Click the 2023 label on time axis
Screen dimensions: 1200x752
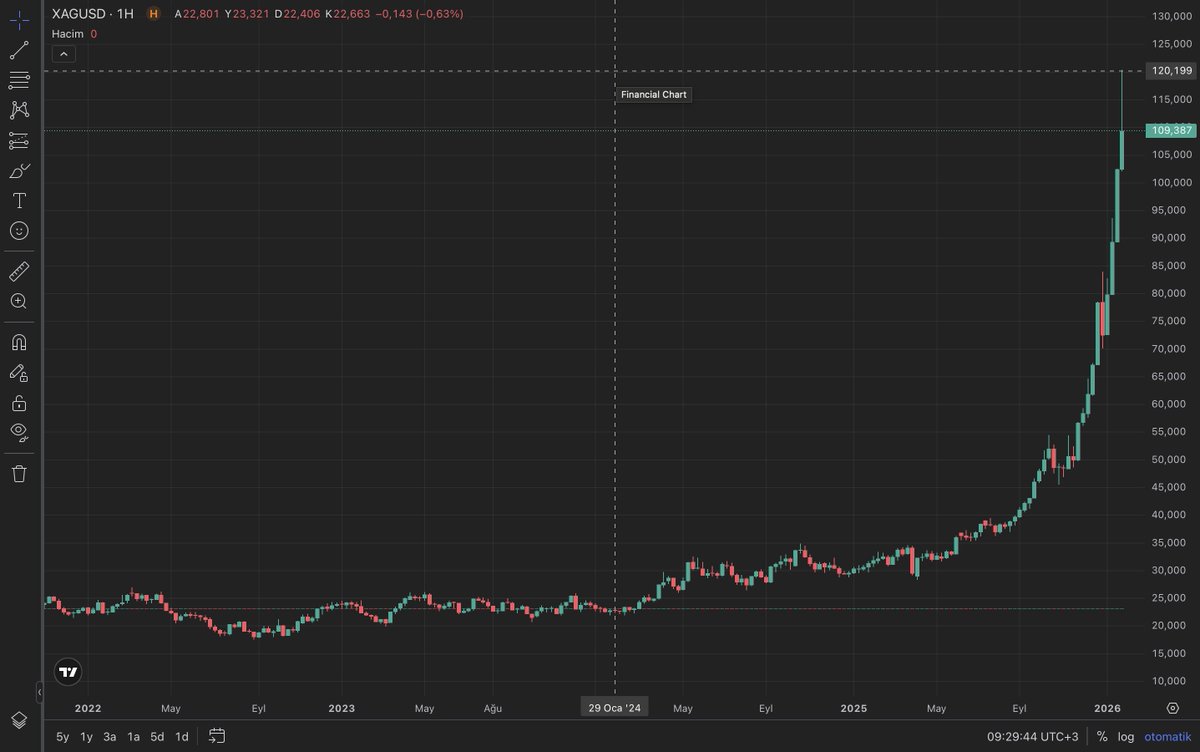click(x=341, y=708)
